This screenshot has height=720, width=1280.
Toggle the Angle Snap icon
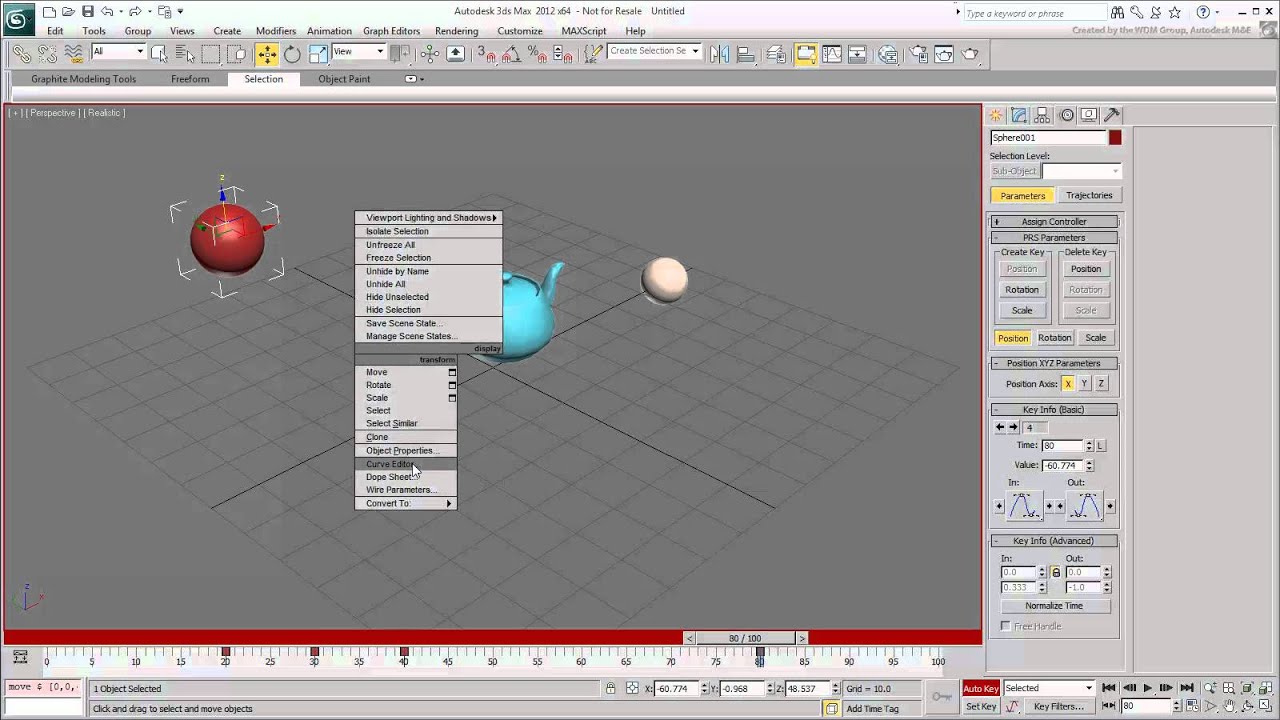[x=510, y=54]
